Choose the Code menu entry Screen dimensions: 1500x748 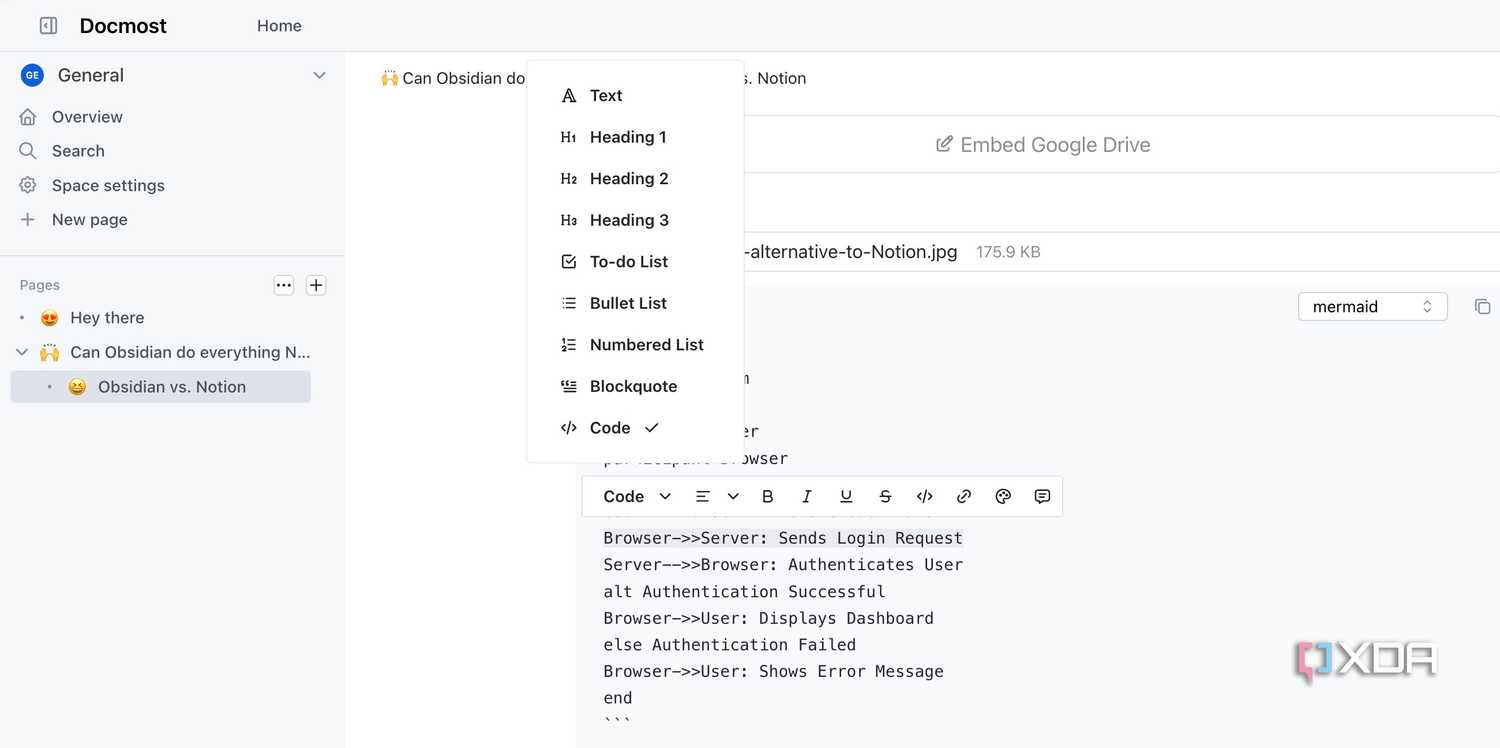coord(635,428)
